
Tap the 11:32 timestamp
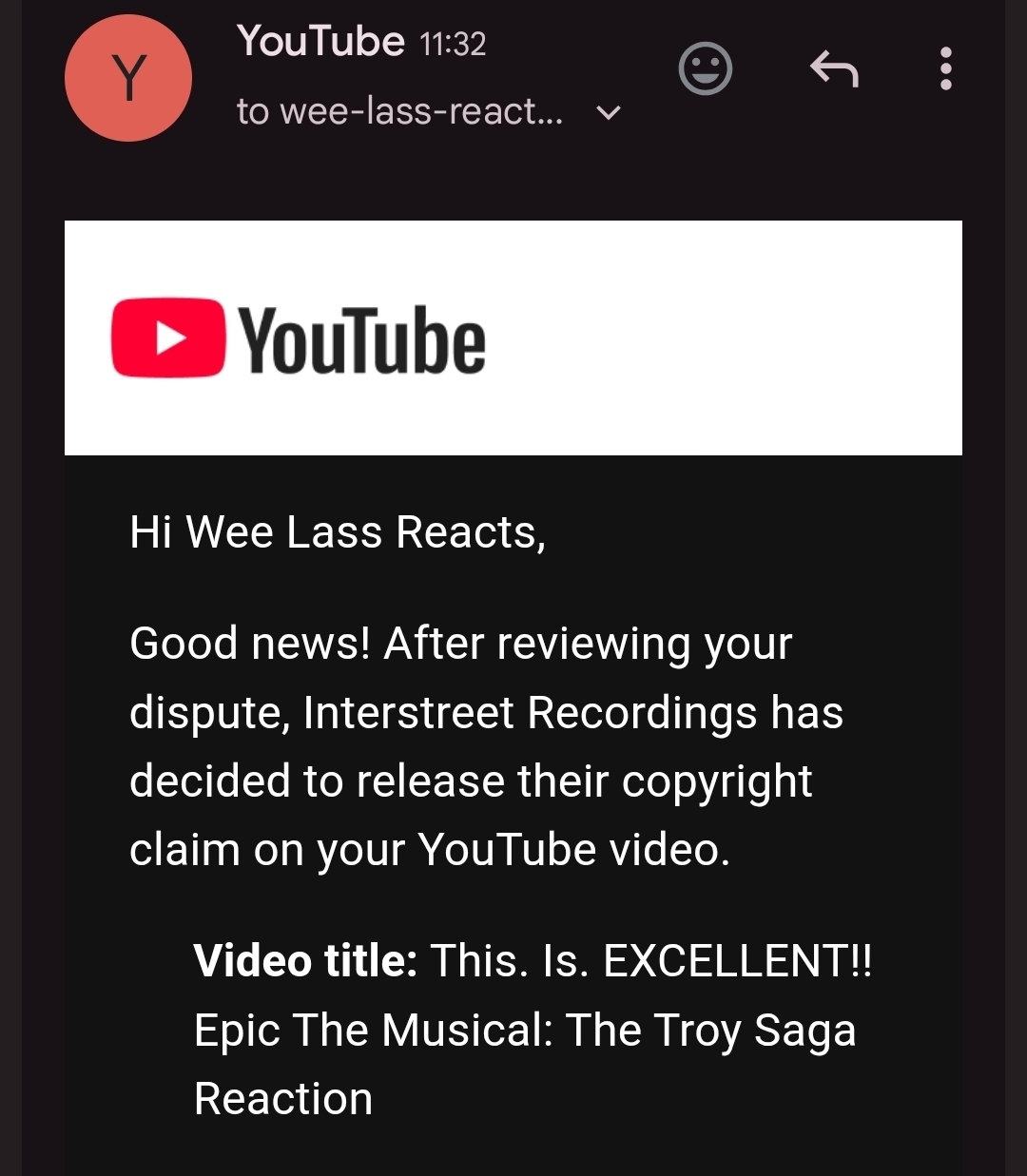[x=453, y=44]
